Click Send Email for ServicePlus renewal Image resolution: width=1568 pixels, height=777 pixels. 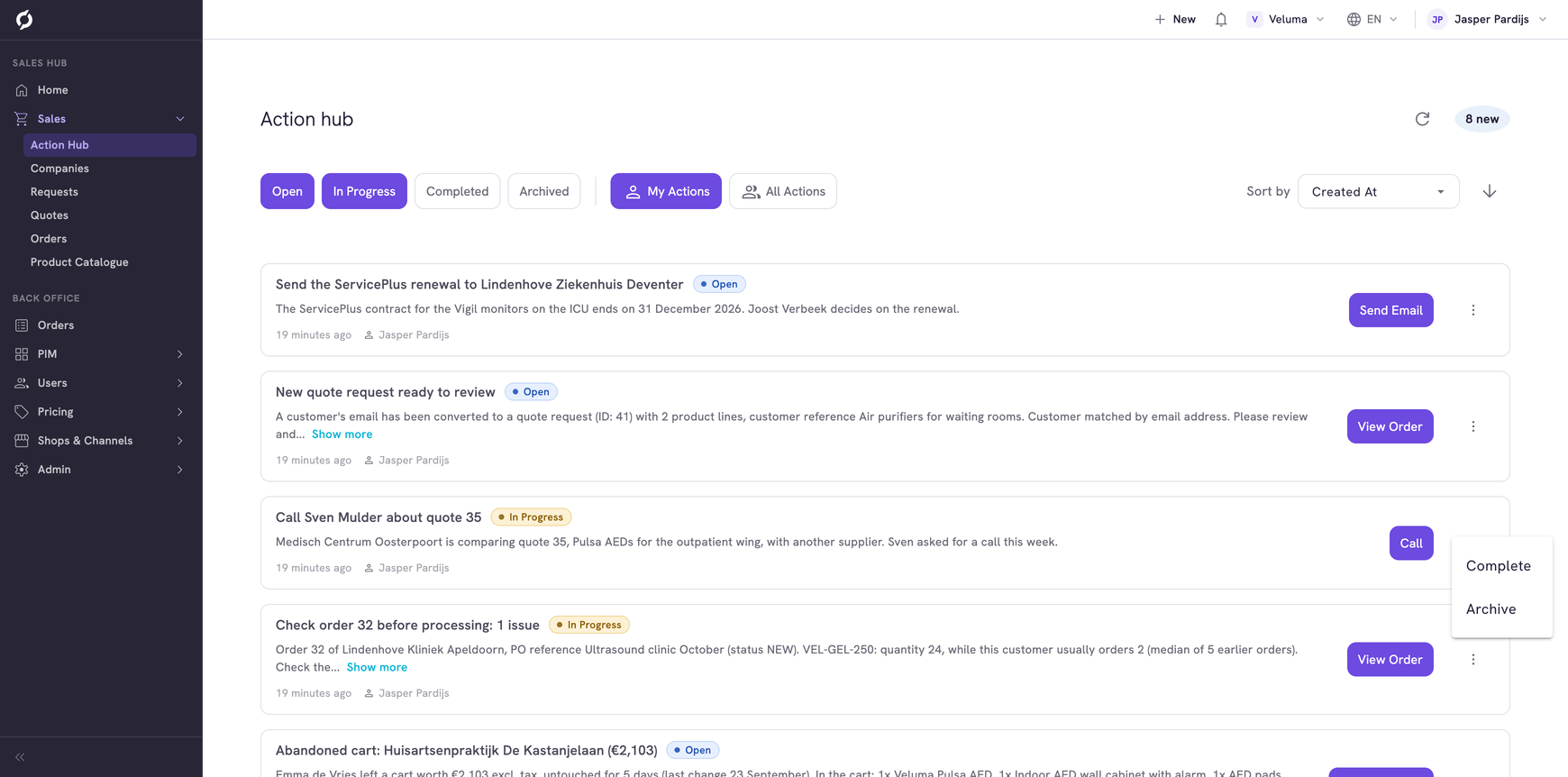tap(1390, 310)
